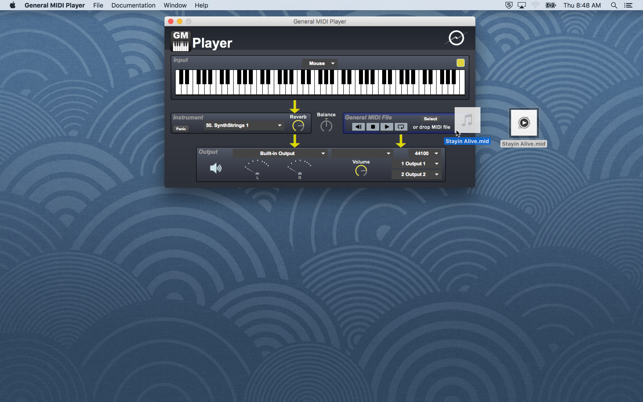Click the dragged music note file thumbnail

pyautogui.click(x=467, y=120)
